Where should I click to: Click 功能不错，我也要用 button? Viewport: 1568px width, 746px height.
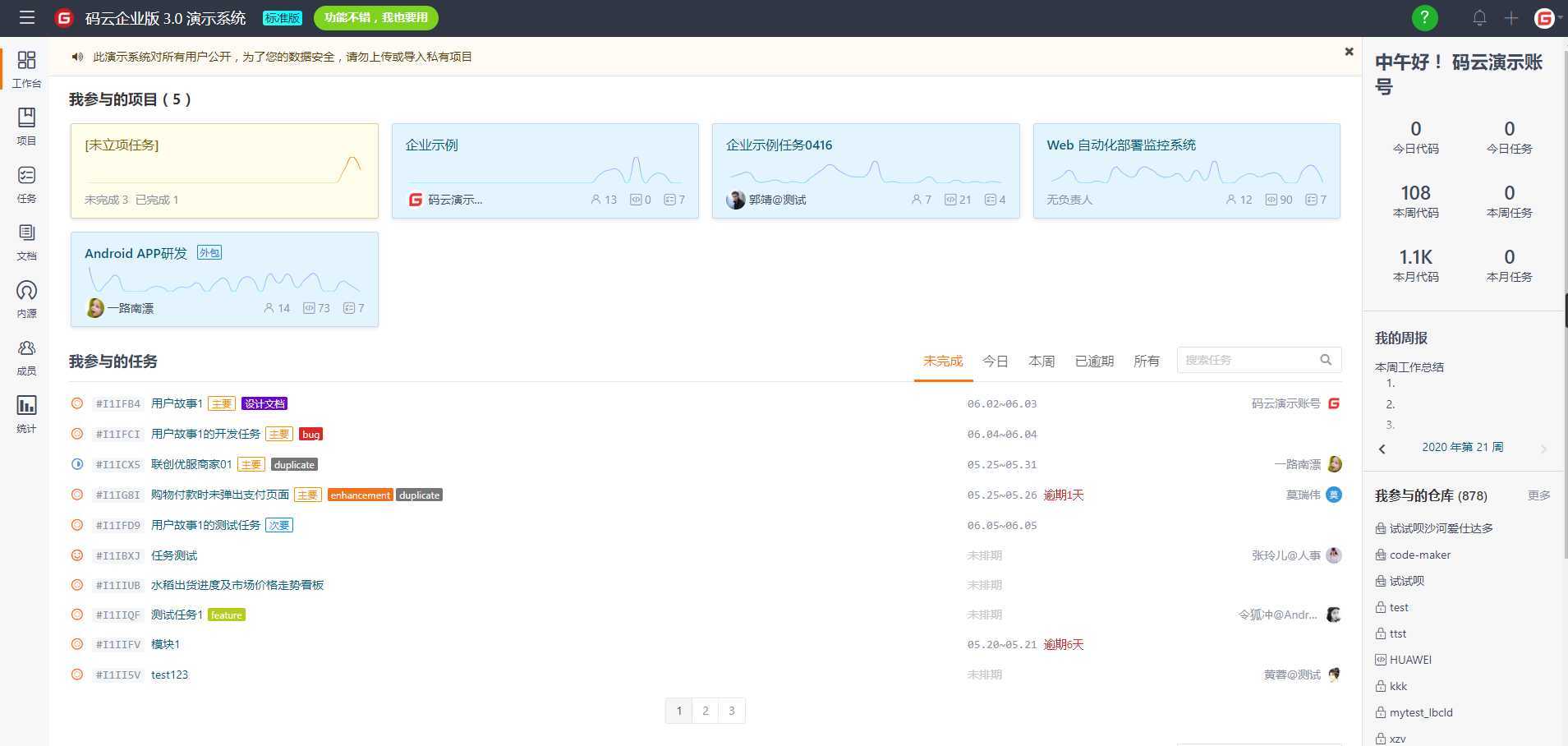pyautogui.click(x=376, y=17)
